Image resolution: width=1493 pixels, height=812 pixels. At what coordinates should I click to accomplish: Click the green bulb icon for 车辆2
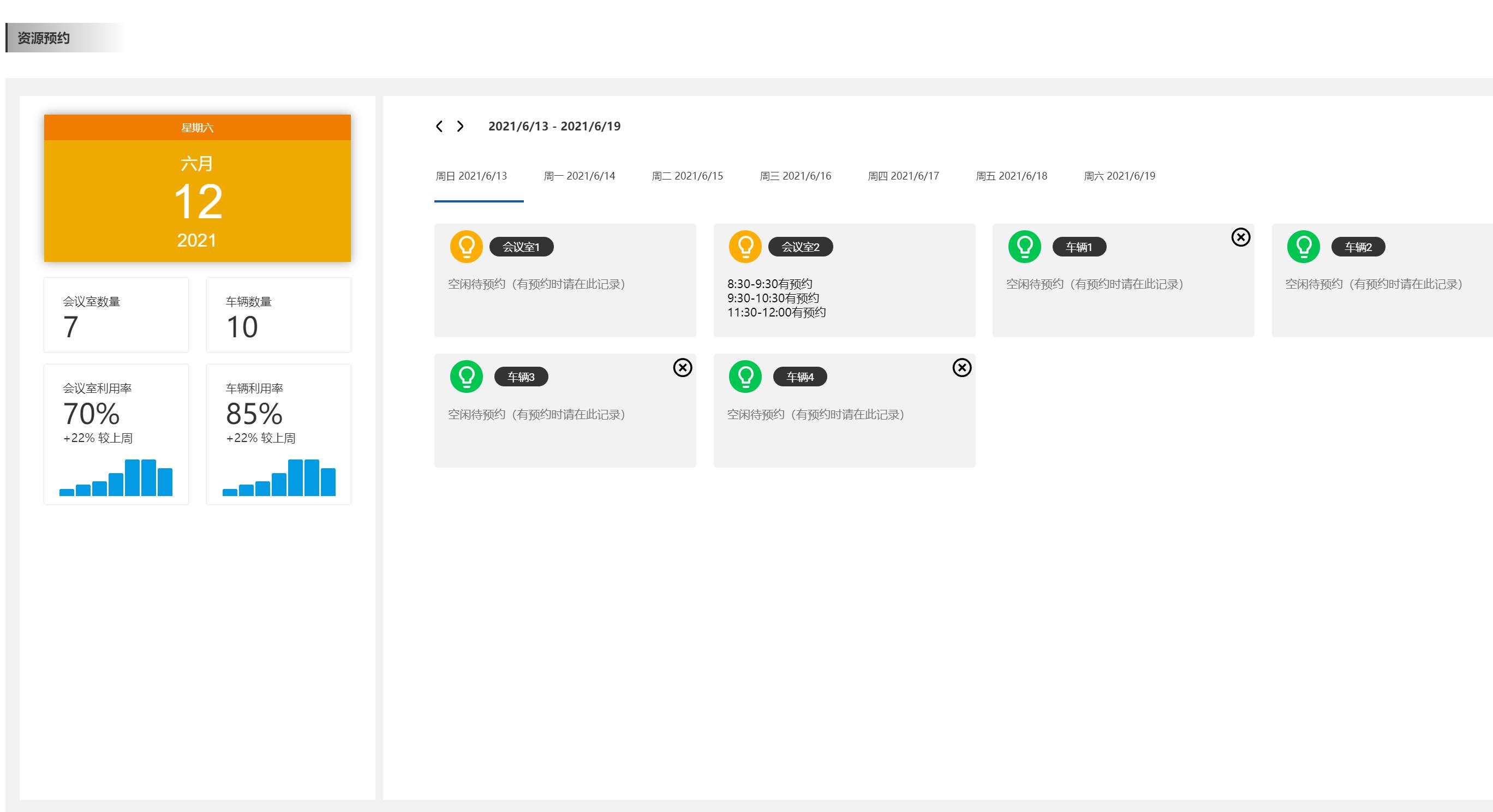(x=1304, y=247)
